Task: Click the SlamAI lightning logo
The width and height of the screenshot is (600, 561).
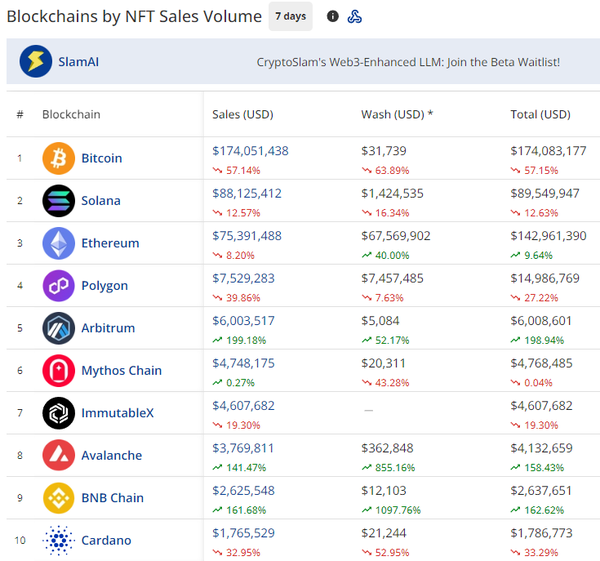Action: 36,62
